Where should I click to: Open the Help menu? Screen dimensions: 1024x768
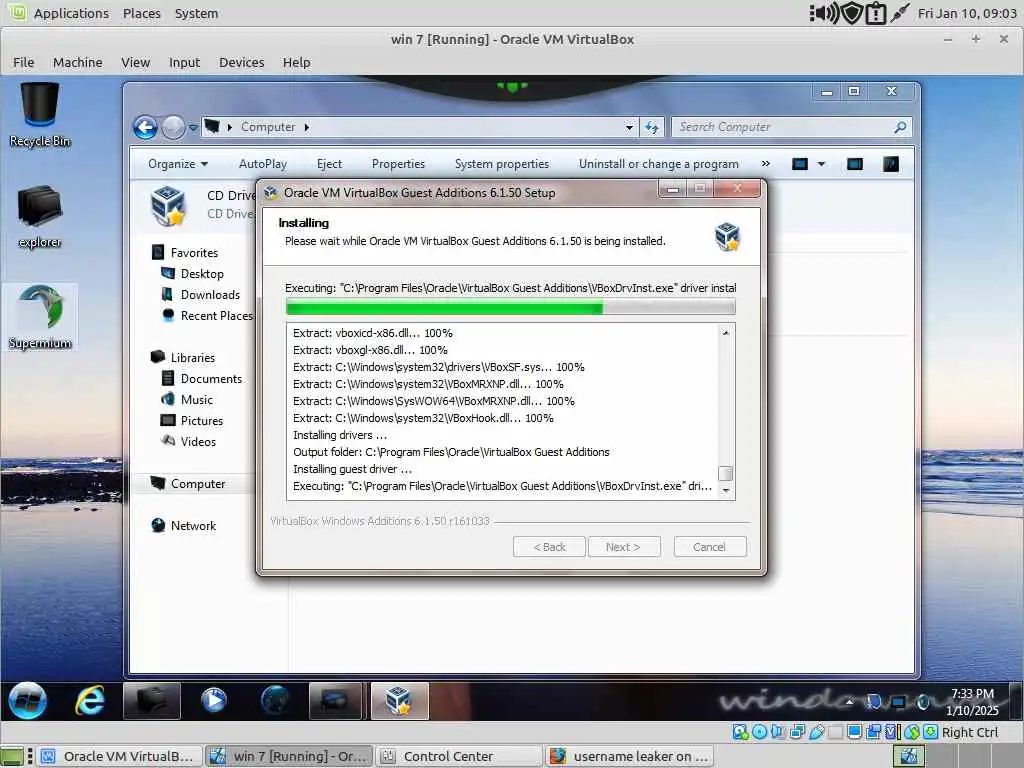[x=296, y=62]
